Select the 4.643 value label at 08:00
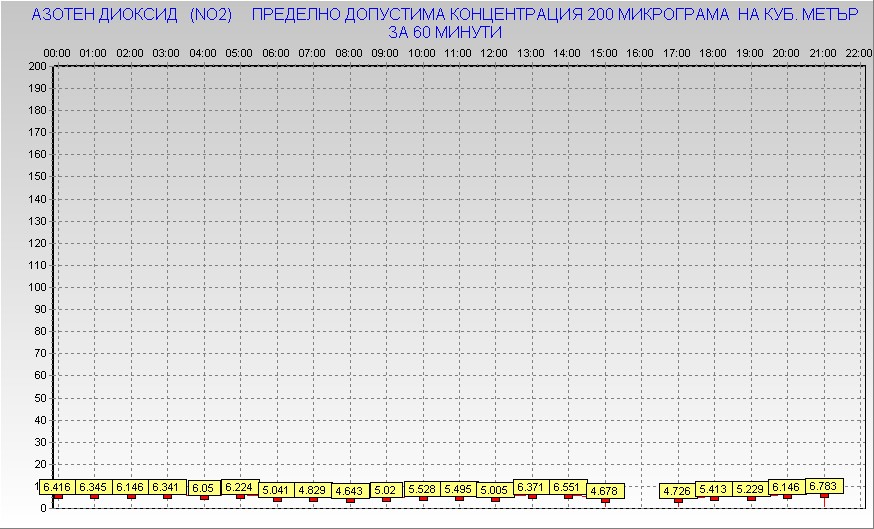The image size is (874, 529). [x=349, y=491]
